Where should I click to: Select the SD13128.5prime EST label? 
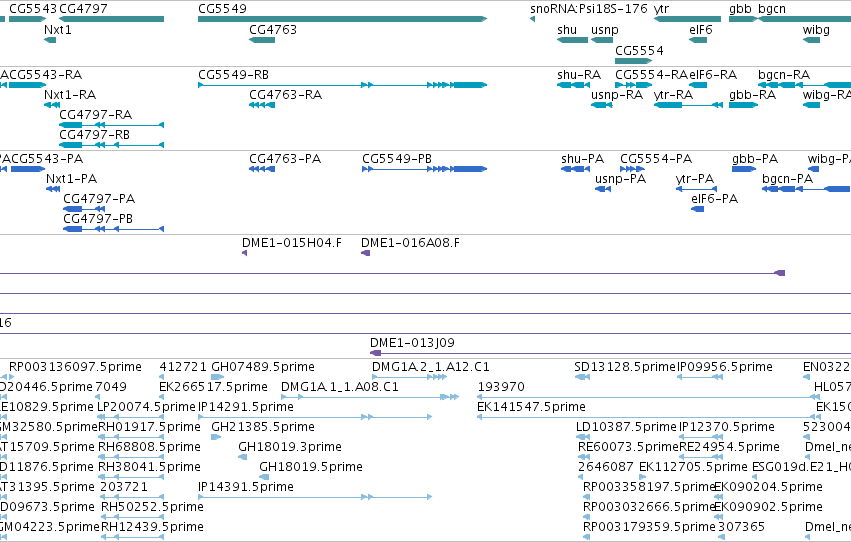[x=625, y=367]
